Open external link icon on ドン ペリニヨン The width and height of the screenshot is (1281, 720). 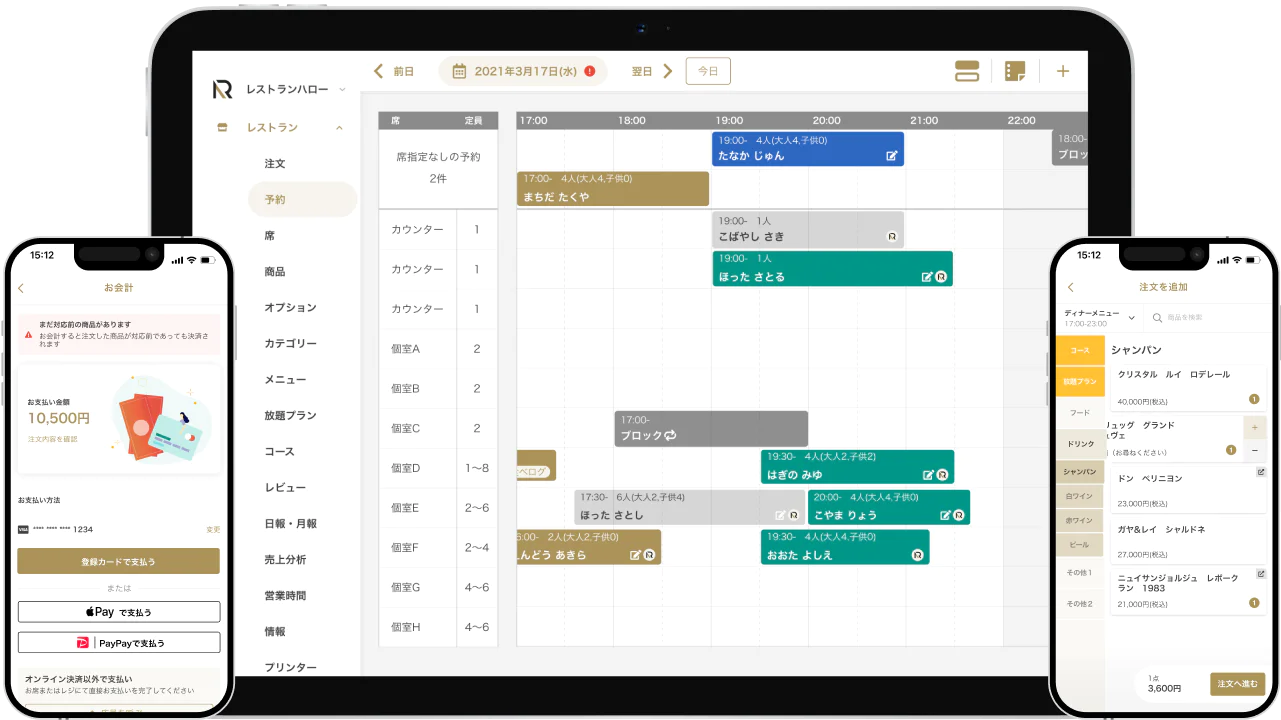(1261, 473)
